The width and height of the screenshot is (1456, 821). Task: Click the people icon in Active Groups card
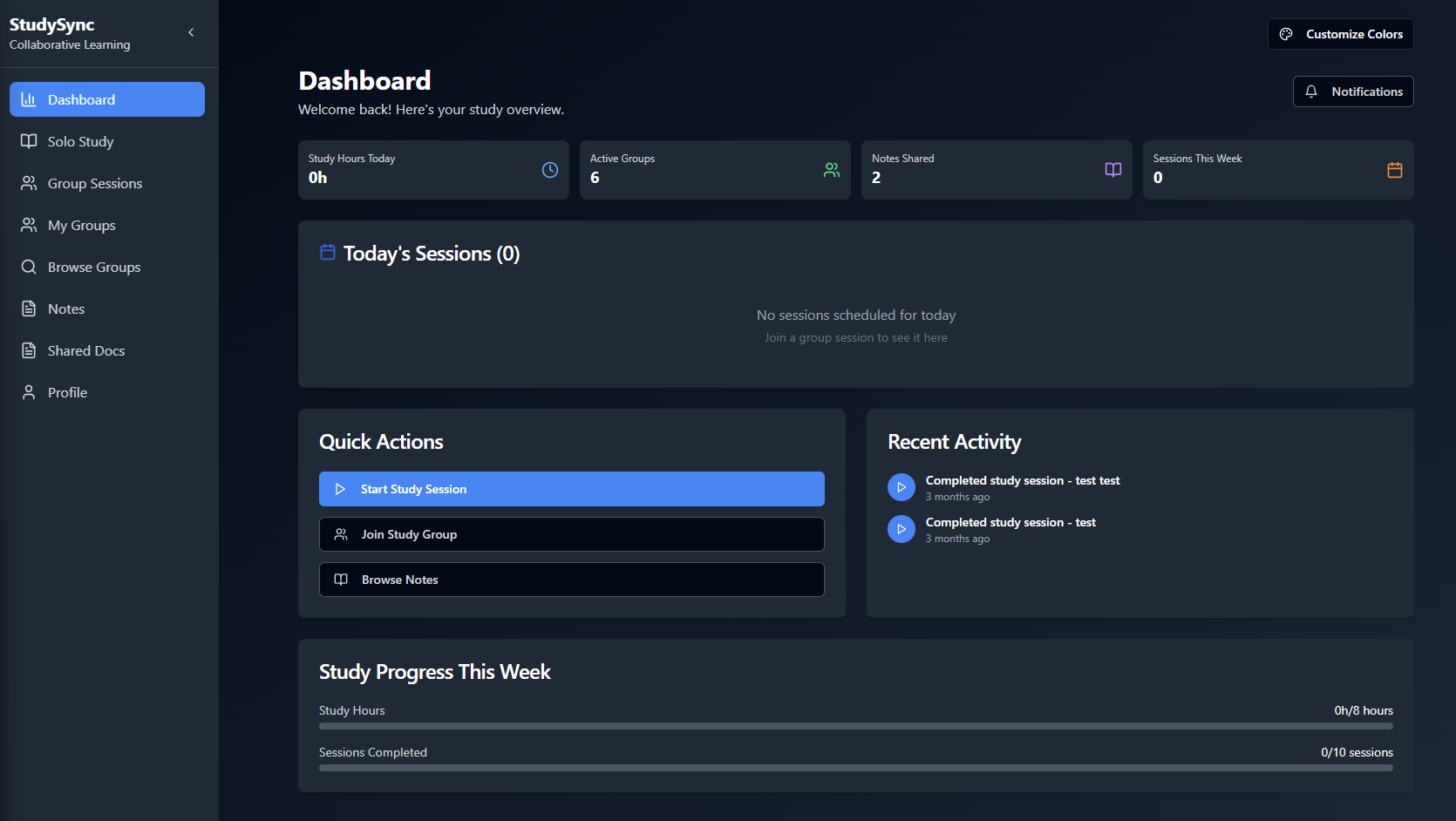[x=831, y=170]
